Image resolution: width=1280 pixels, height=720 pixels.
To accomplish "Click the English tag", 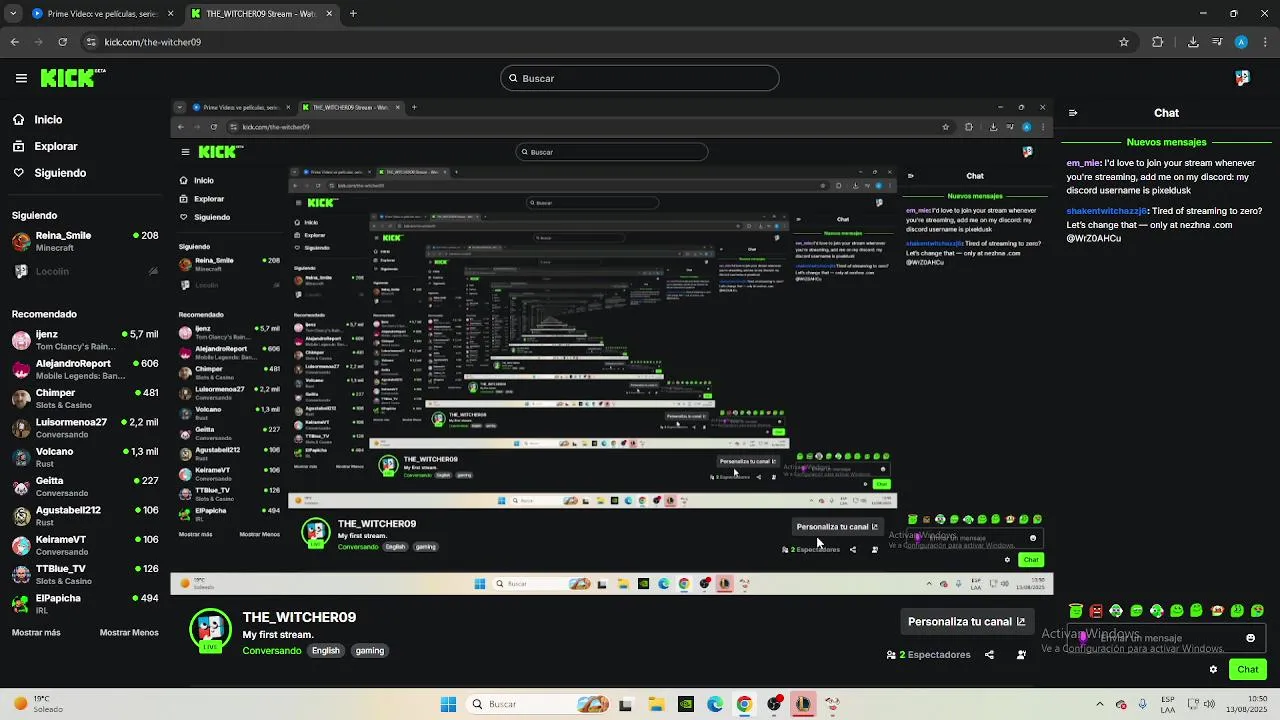I will 326,651.
